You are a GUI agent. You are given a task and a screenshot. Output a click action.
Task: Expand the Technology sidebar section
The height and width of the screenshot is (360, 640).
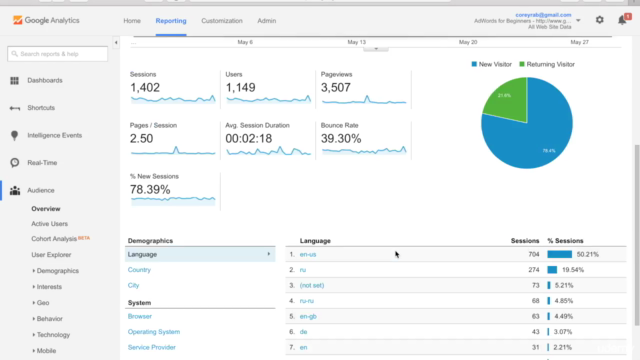[33, 334]
